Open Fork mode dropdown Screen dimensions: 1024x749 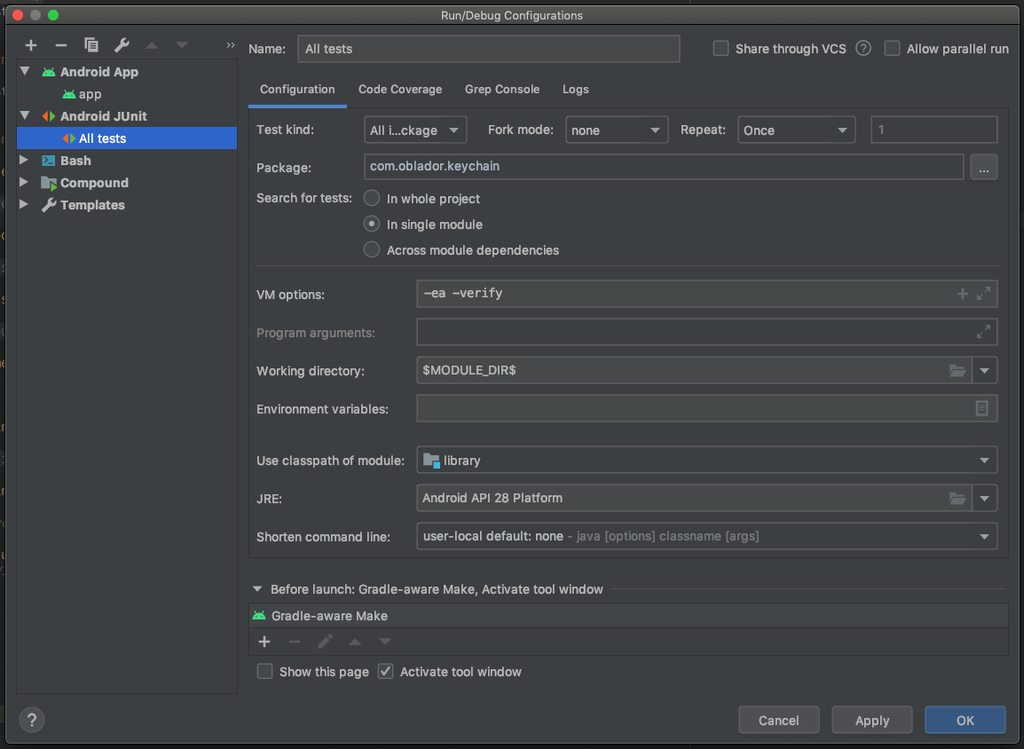click(x=616, y=130)
